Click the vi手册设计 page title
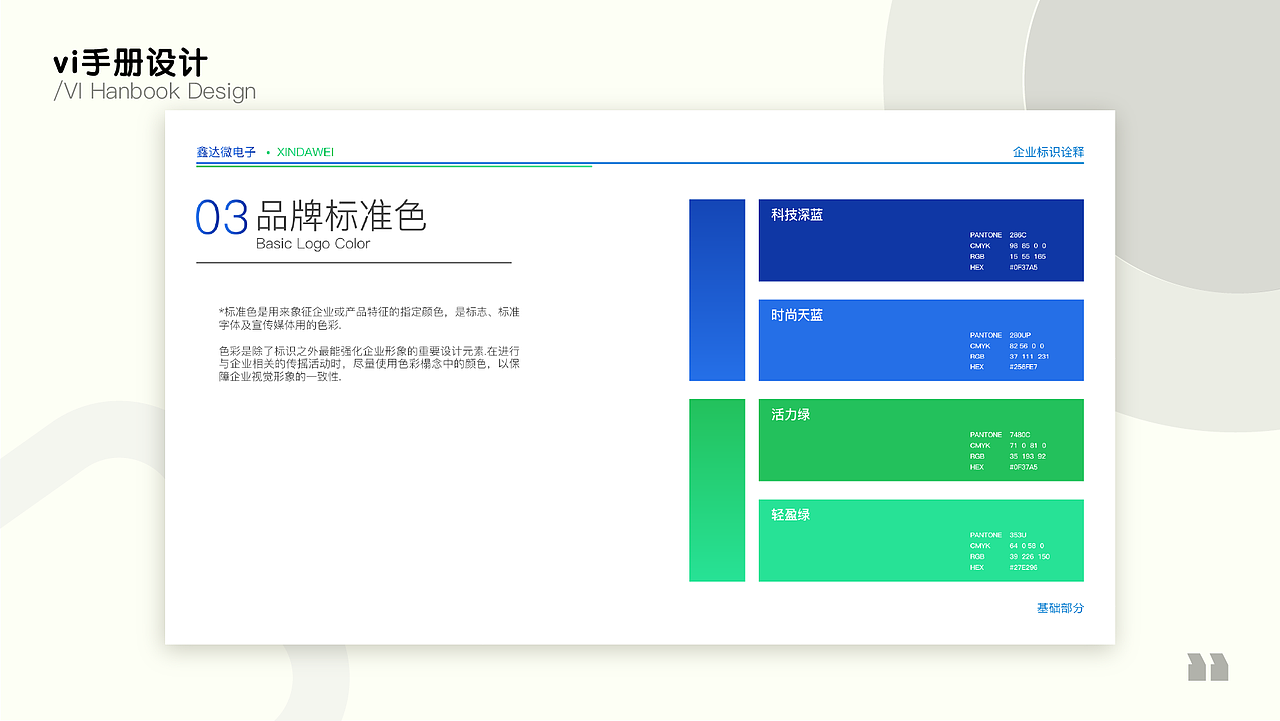 tap(131, 62)
